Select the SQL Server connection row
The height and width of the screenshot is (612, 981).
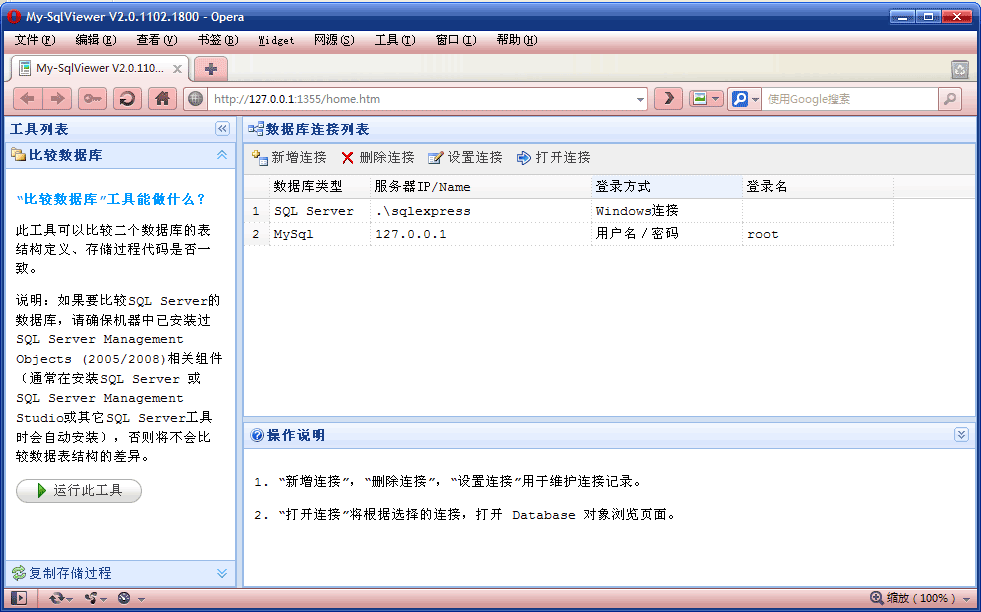pos(569,211)
